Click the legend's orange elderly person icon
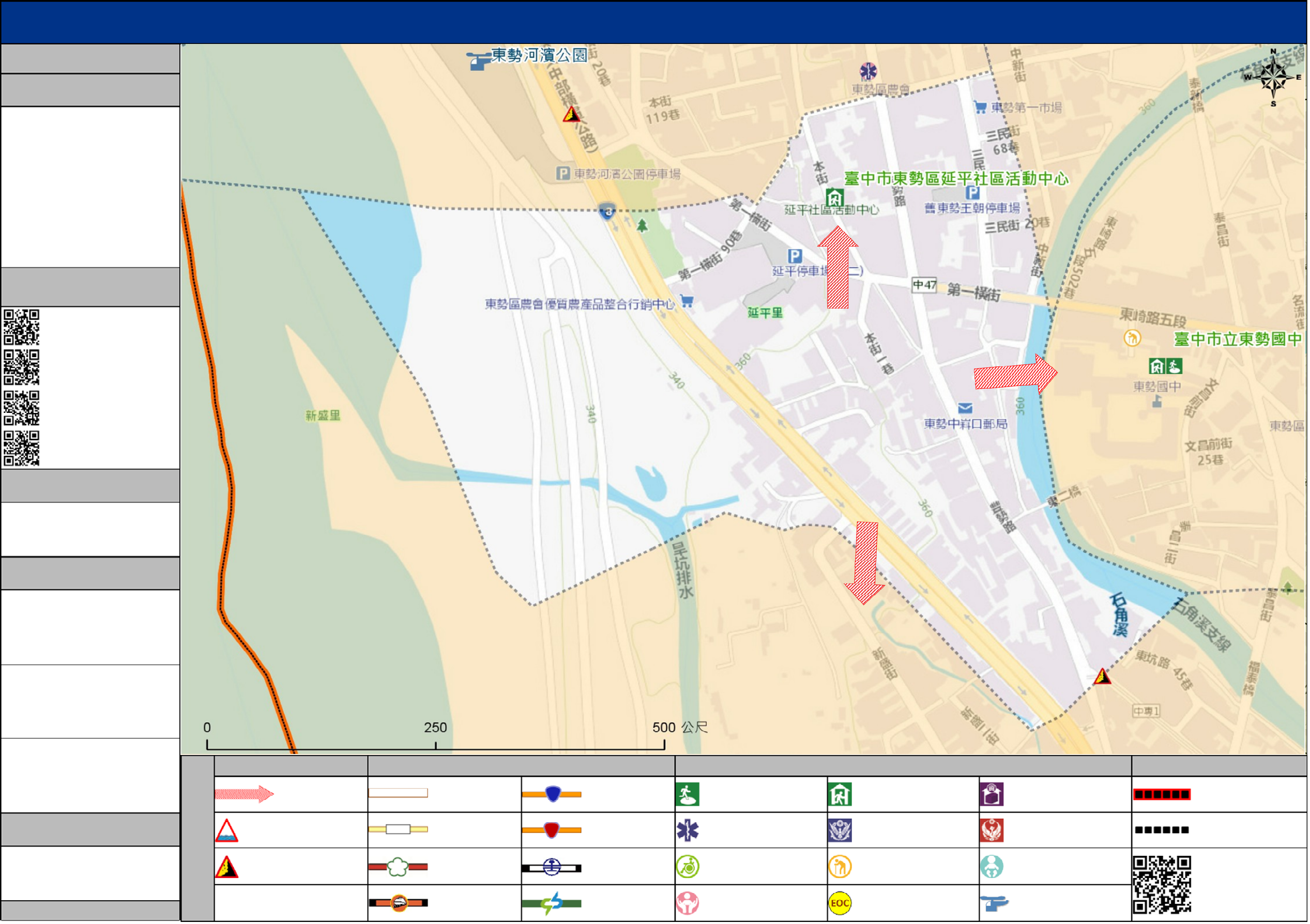Image resolution: width=1310 pixels, height=924 pixels. click(840, 867)
